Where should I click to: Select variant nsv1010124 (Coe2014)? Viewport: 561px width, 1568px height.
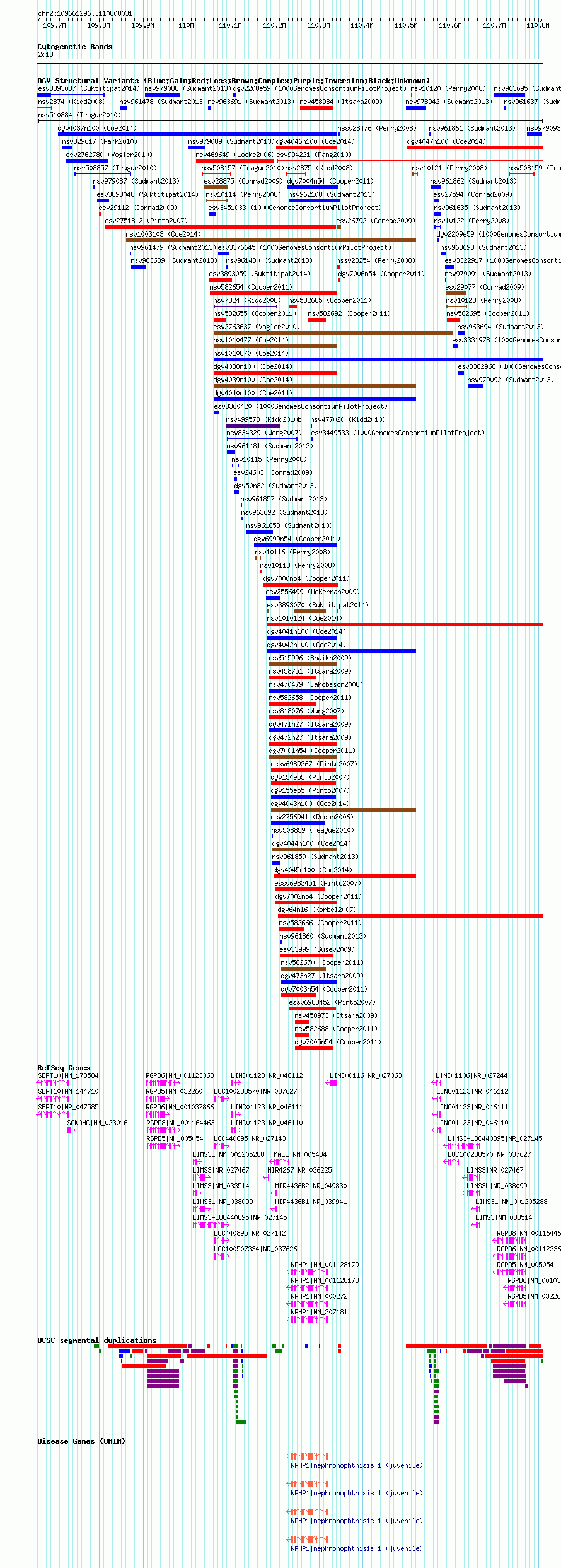click(305, 618)
